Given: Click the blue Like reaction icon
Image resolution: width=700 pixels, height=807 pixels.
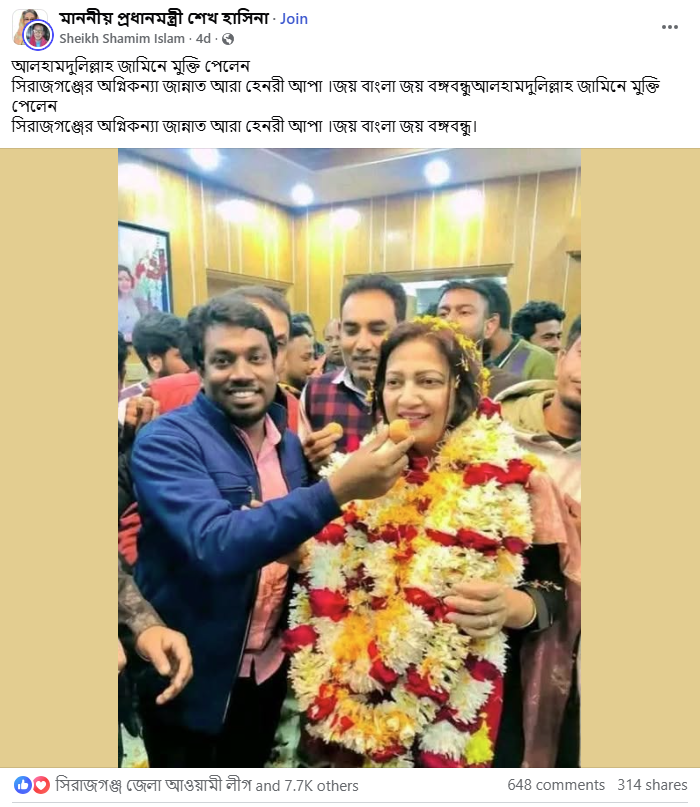Looking at the screenshot, I should (23, 785).
